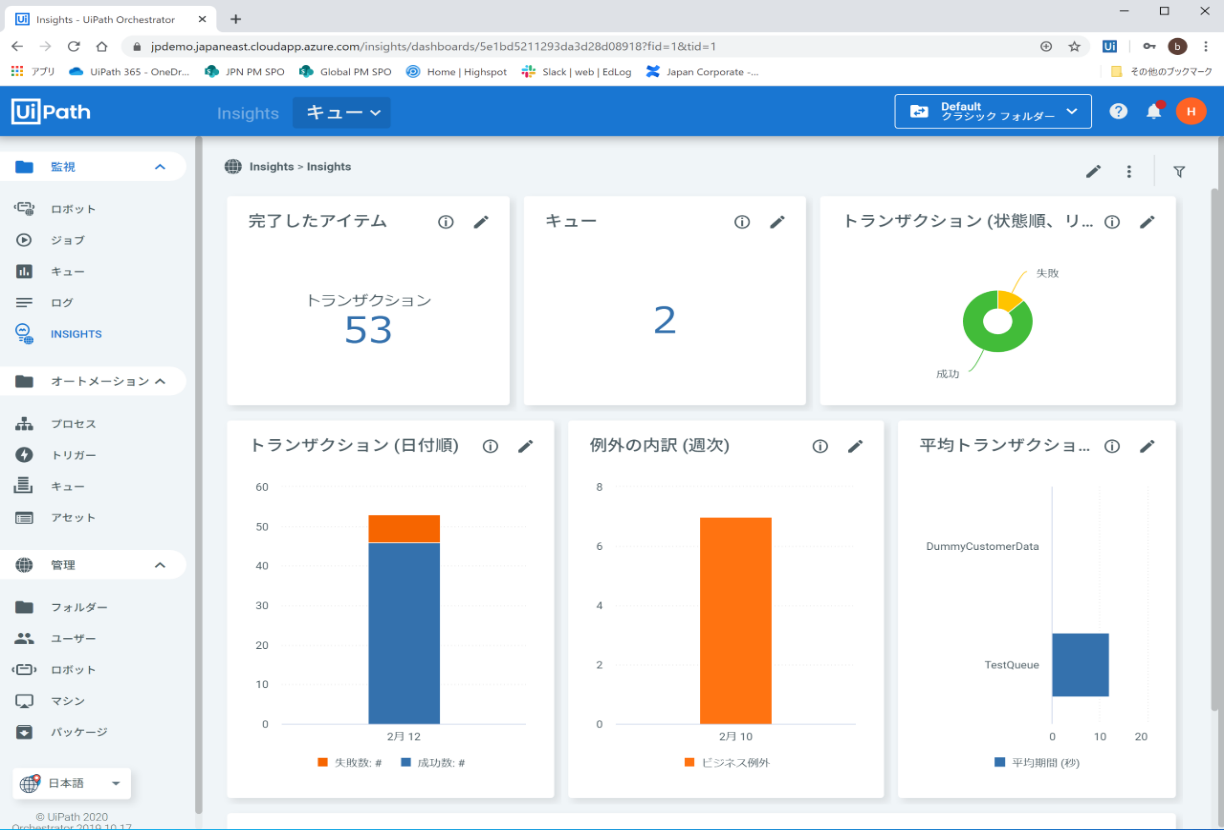Open the user avatar H menu
The height and width of the screenshot is (830, 1224).
pos(1191,112)
